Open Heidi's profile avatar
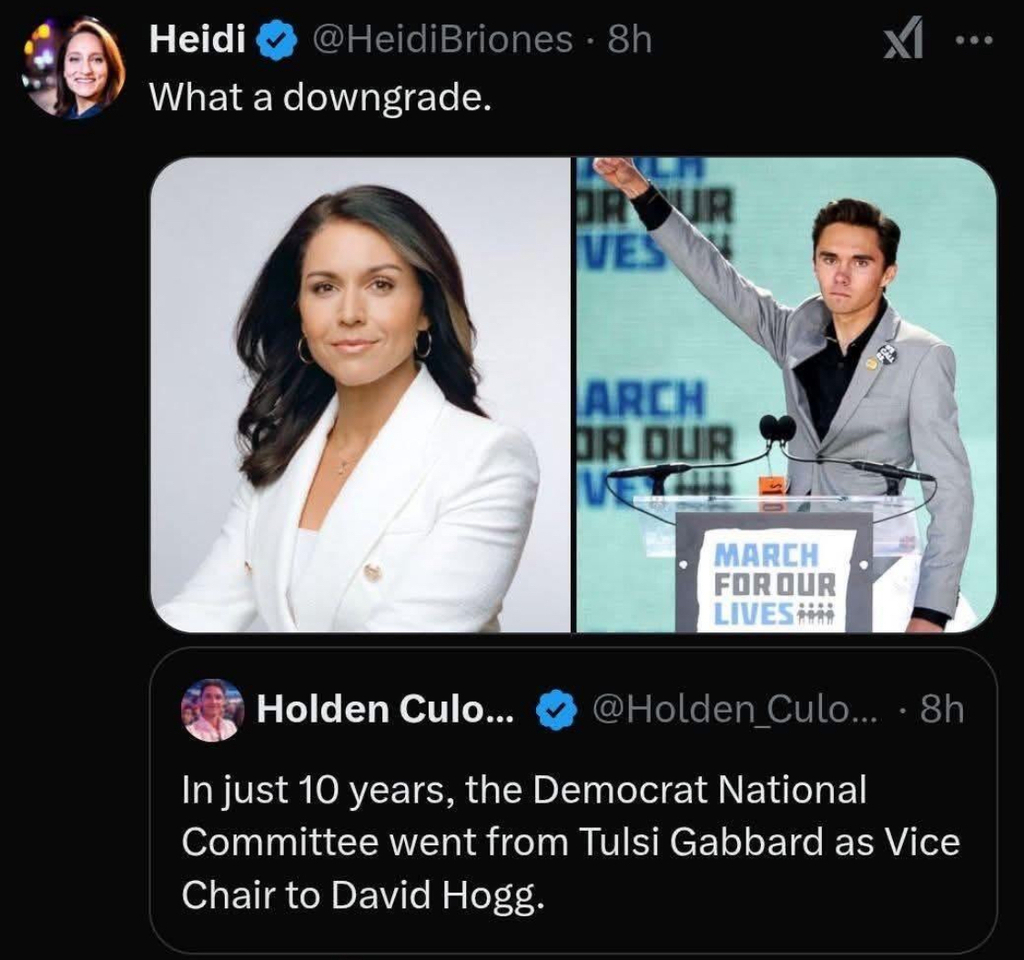 point(76,69)
